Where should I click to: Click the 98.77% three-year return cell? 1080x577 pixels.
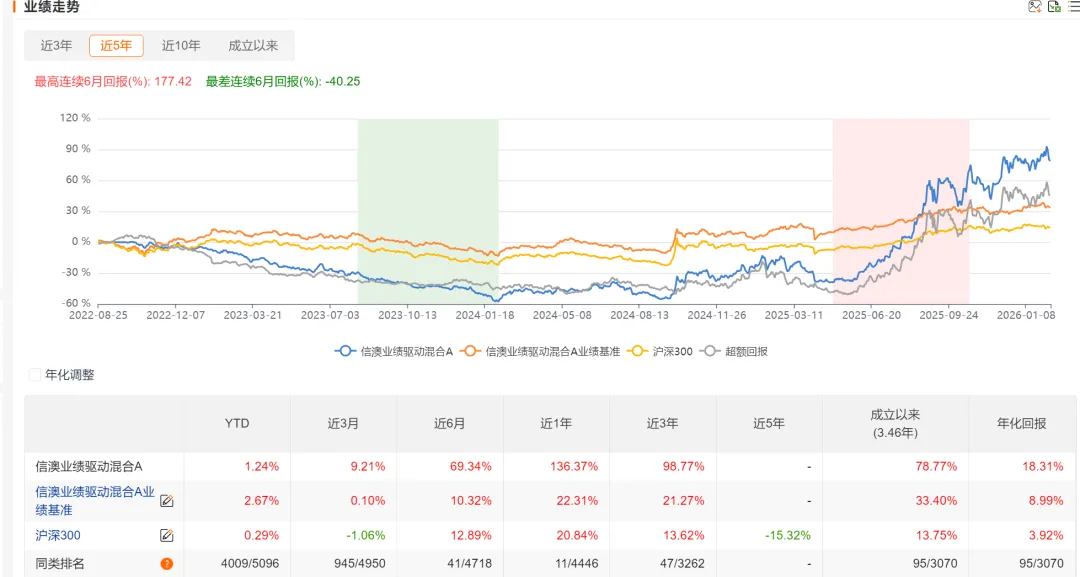click(683, 466)
